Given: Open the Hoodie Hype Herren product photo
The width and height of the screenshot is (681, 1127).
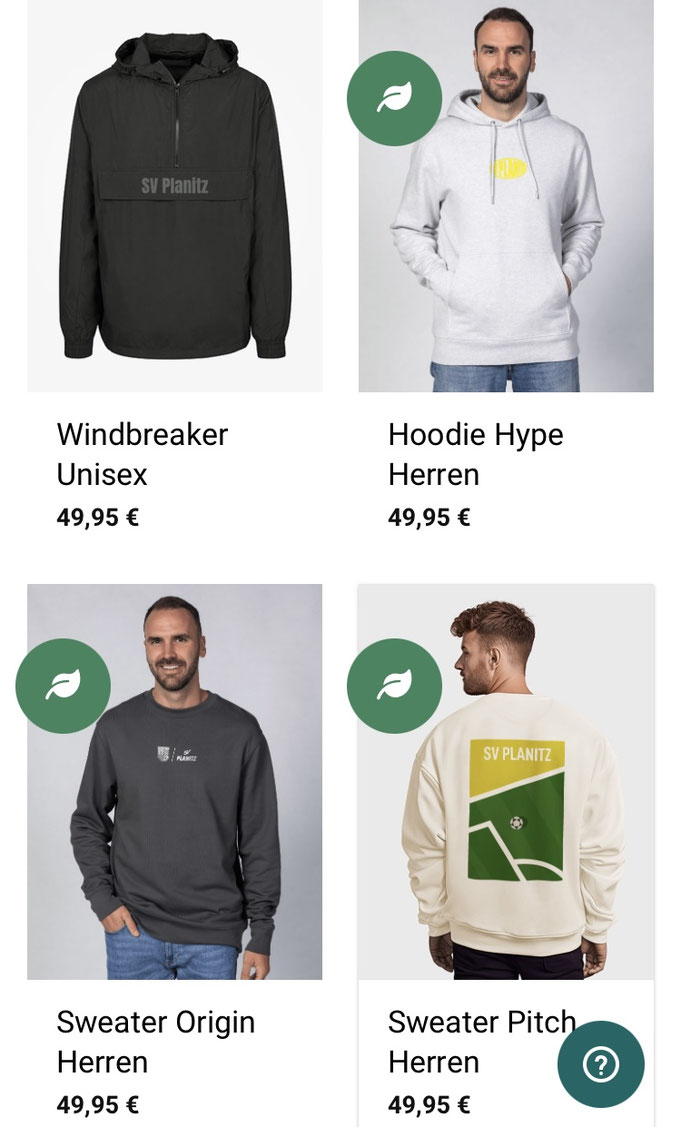Looking at the screenshot, I should click(x=506, y=196).
